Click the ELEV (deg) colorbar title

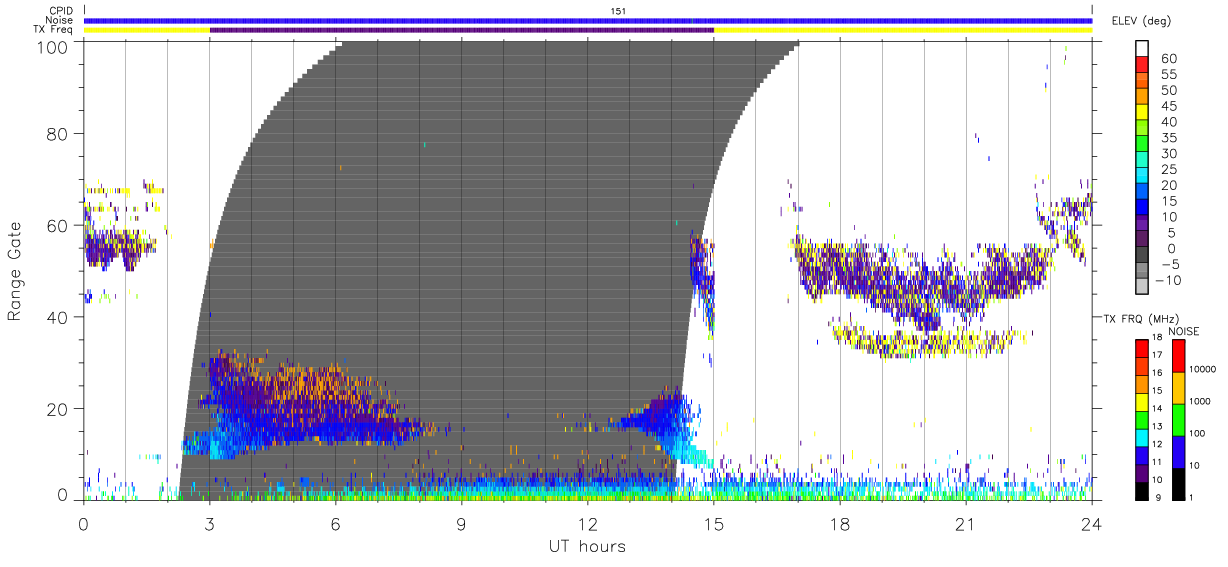click(1142, 20)
